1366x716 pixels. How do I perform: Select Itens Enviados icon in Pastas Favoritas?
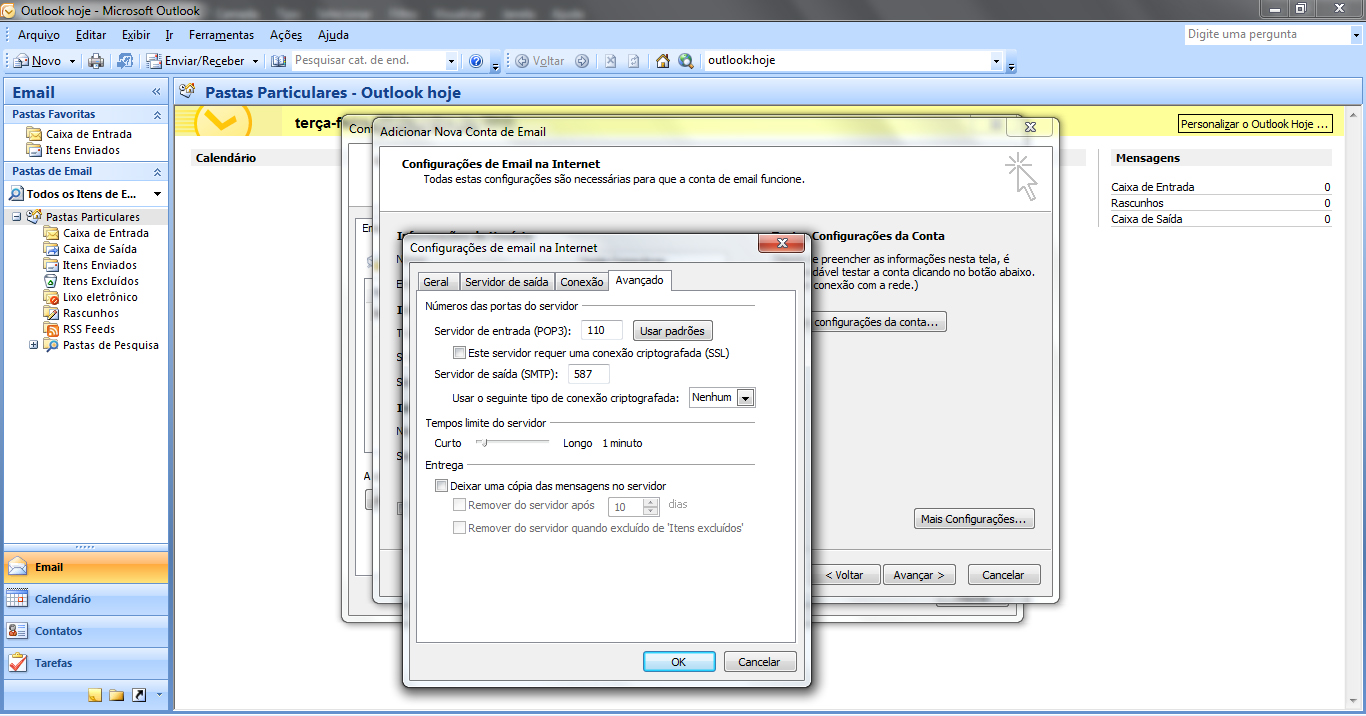click(36, 150)
